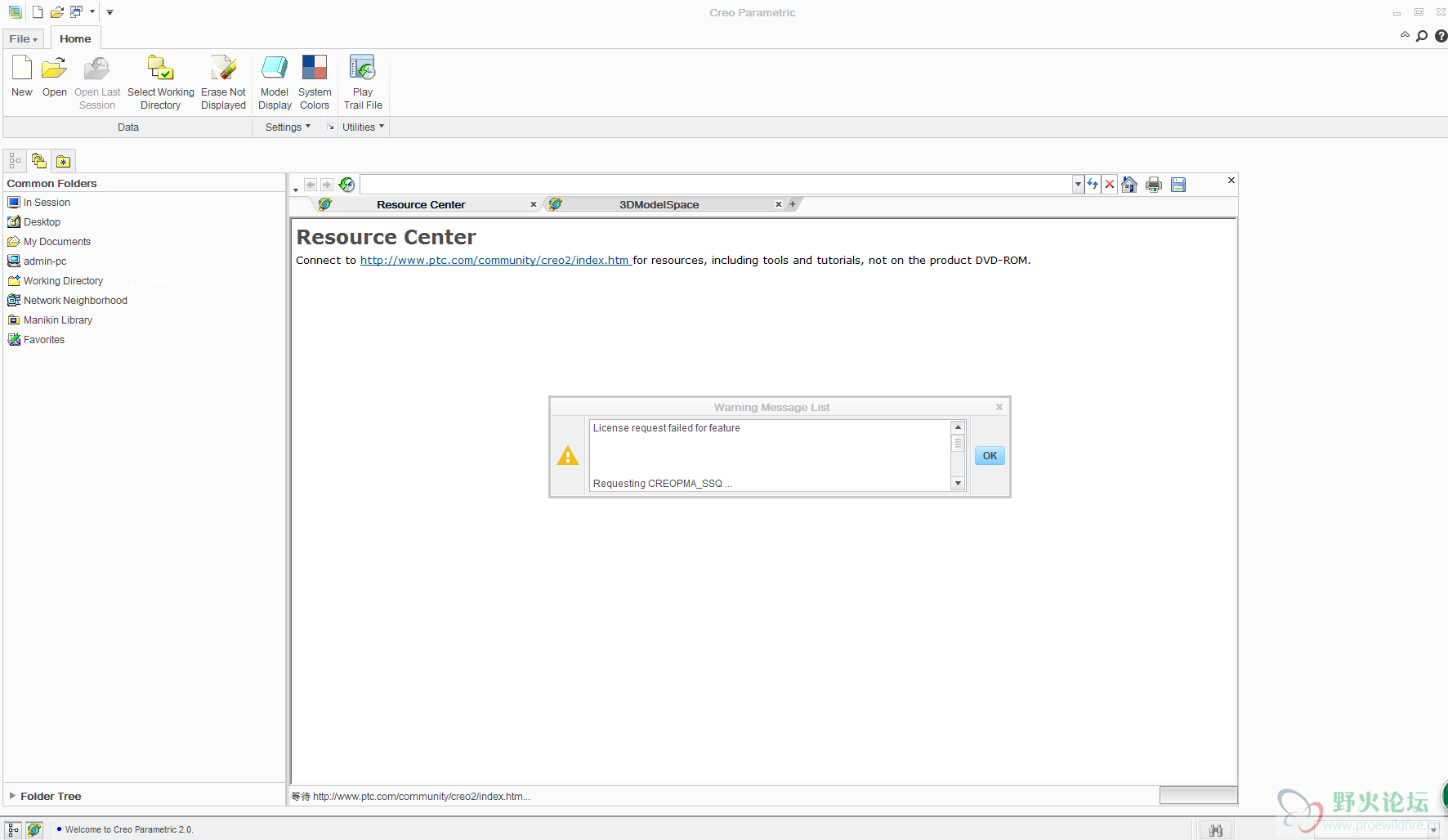
Task: Open a file using the Open ribbon button
Action: coord(55,77)
